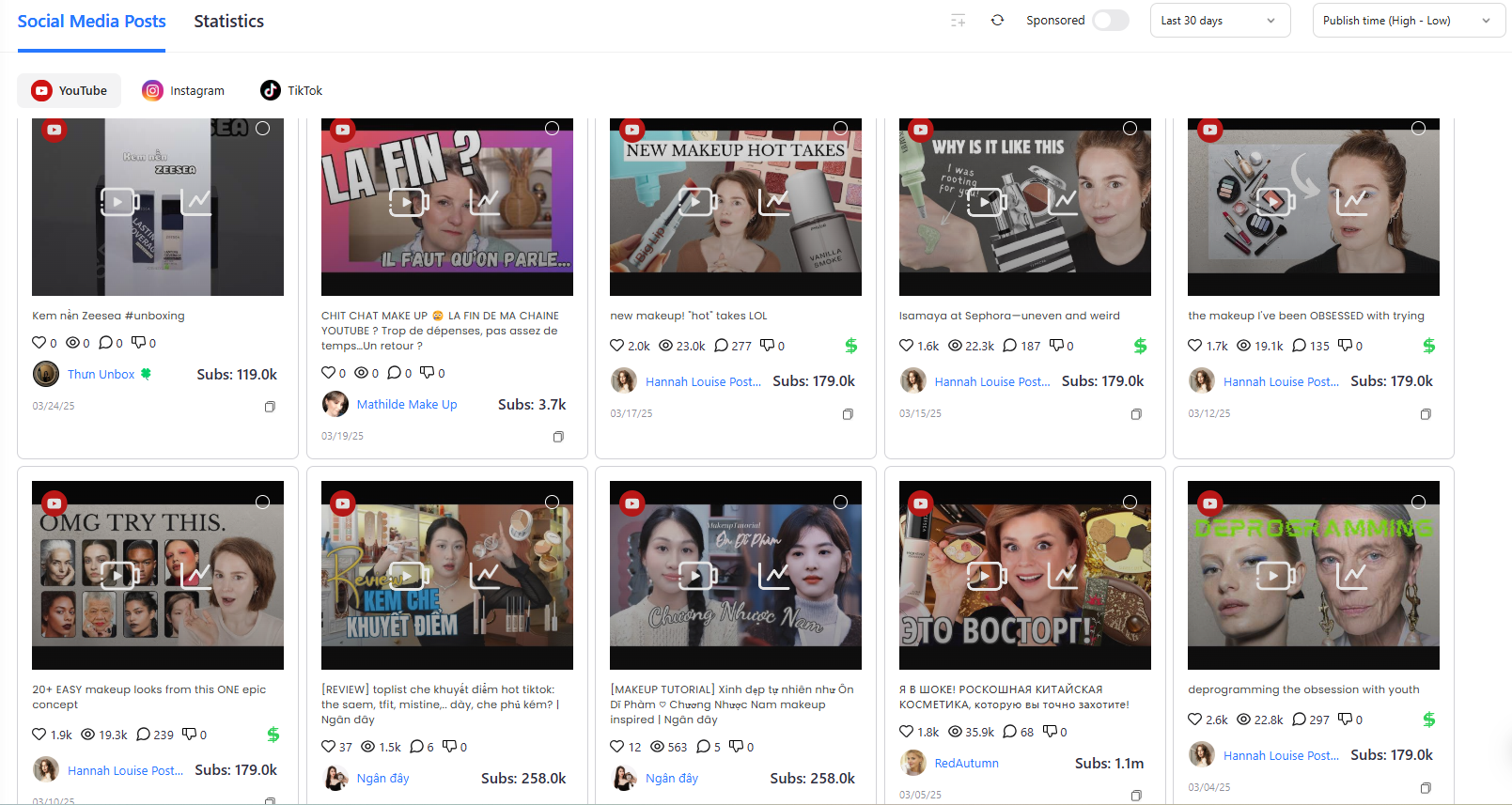Open analytics chart icon on DEPROGRAMMING thumbnail

1351,575
